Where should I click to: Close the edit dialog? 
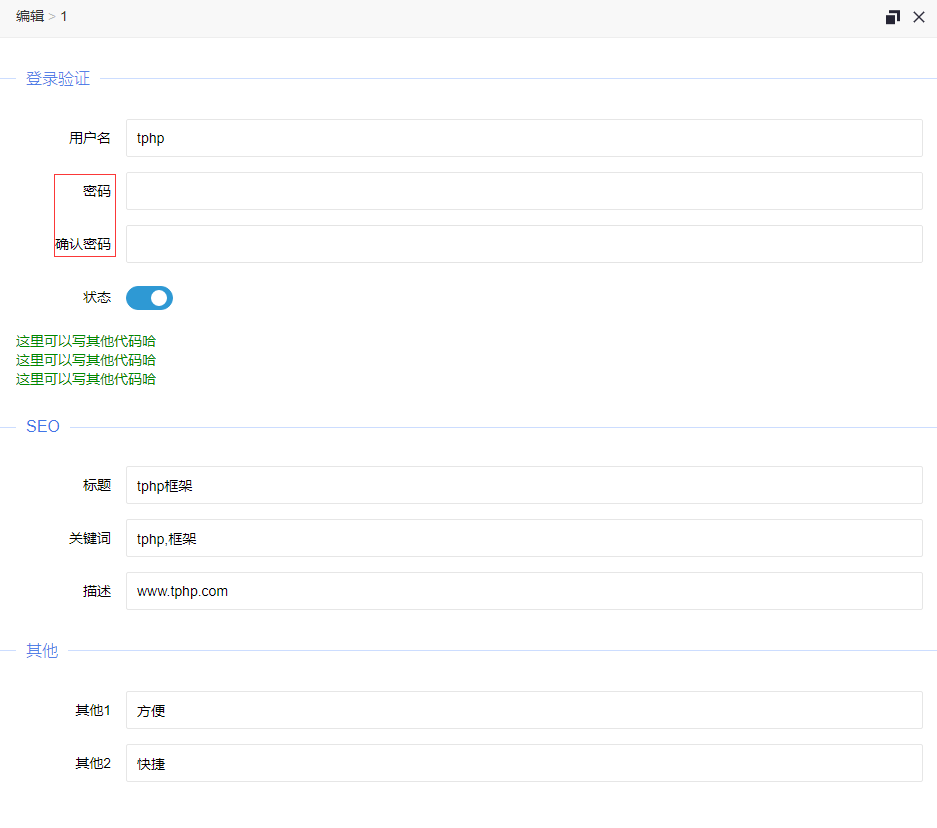tap(919, 17)
